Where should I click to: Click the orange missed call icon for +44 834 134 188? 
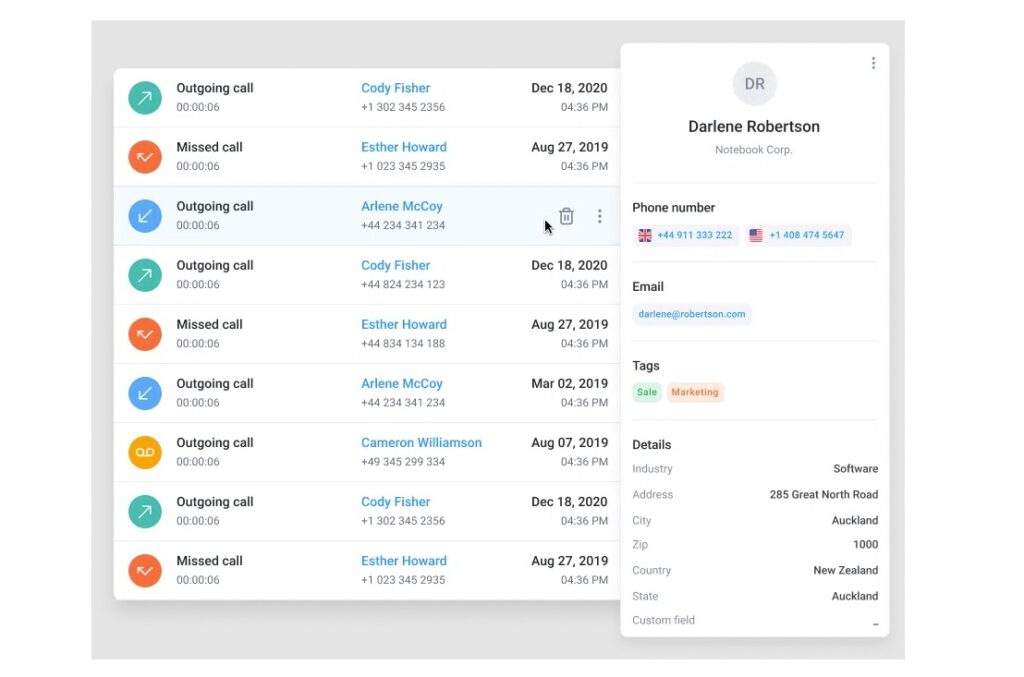[145, 334]
